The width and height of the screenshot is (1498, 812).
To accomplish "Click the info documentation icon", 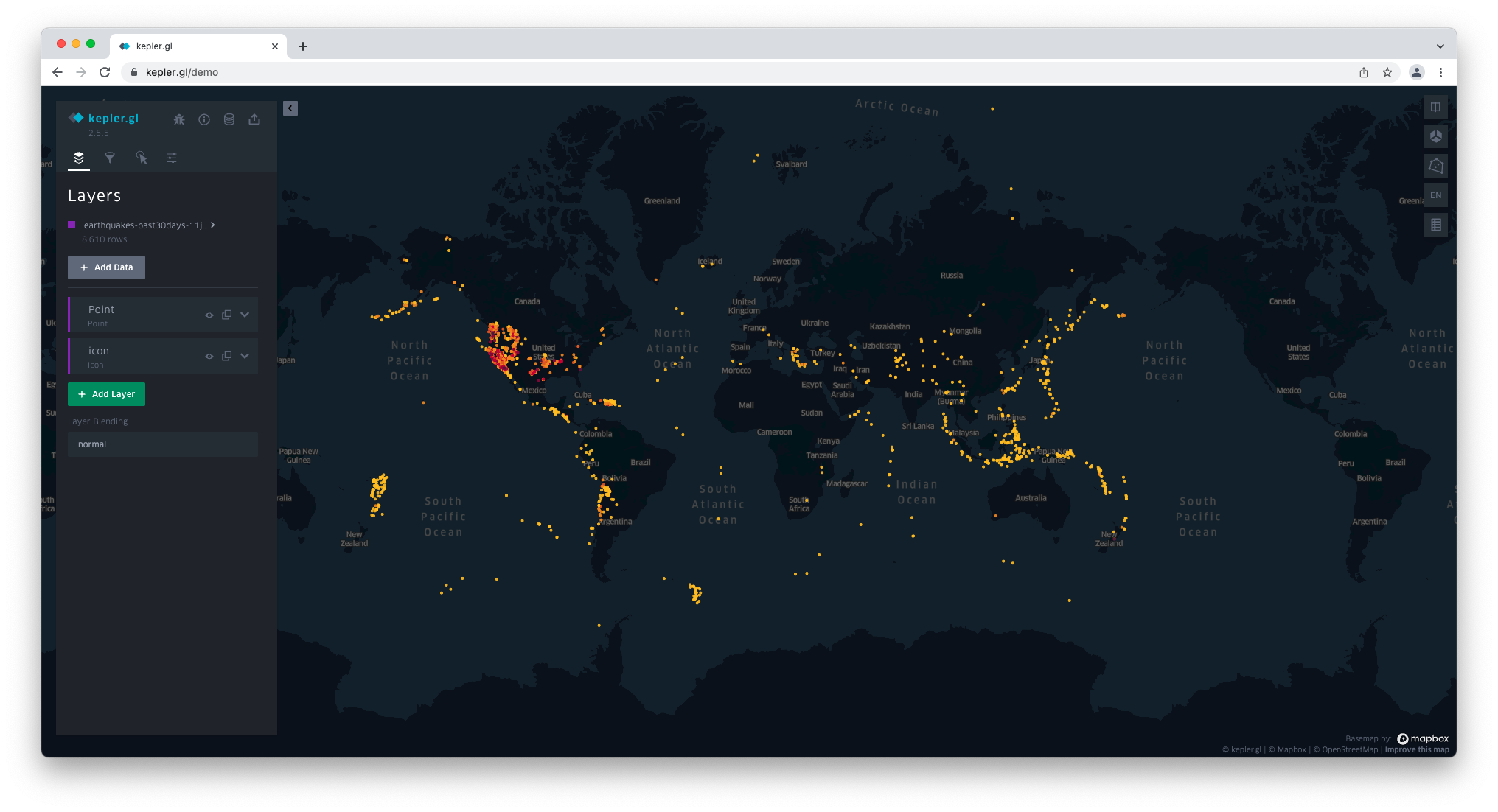I will click(204, 119).
